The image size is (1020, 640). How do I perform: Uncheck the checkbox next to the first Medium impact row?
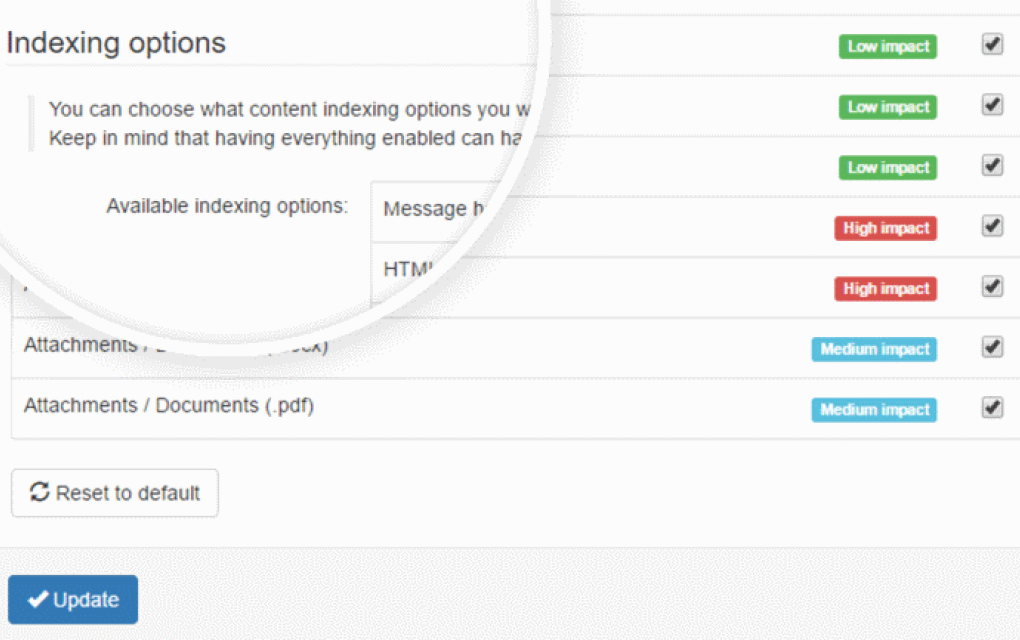click(x=991, y=346)
